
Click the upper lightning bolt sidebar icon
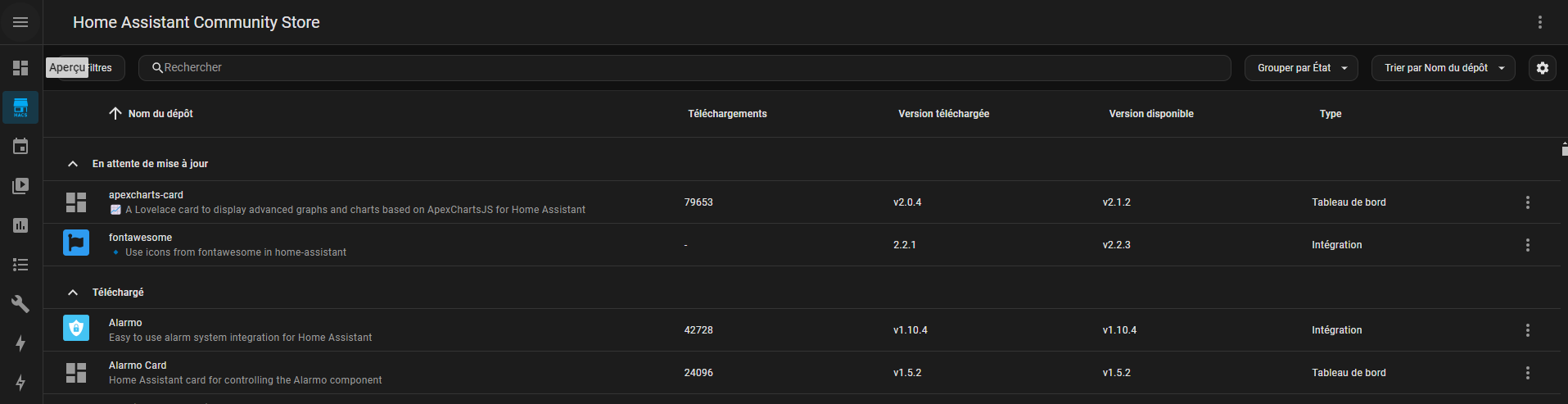20,343
